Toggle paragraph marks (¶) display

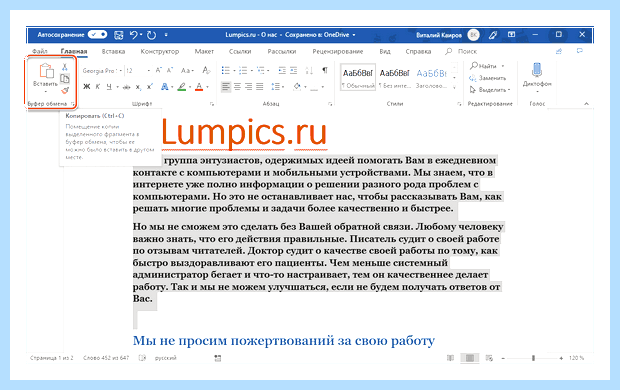325,70
